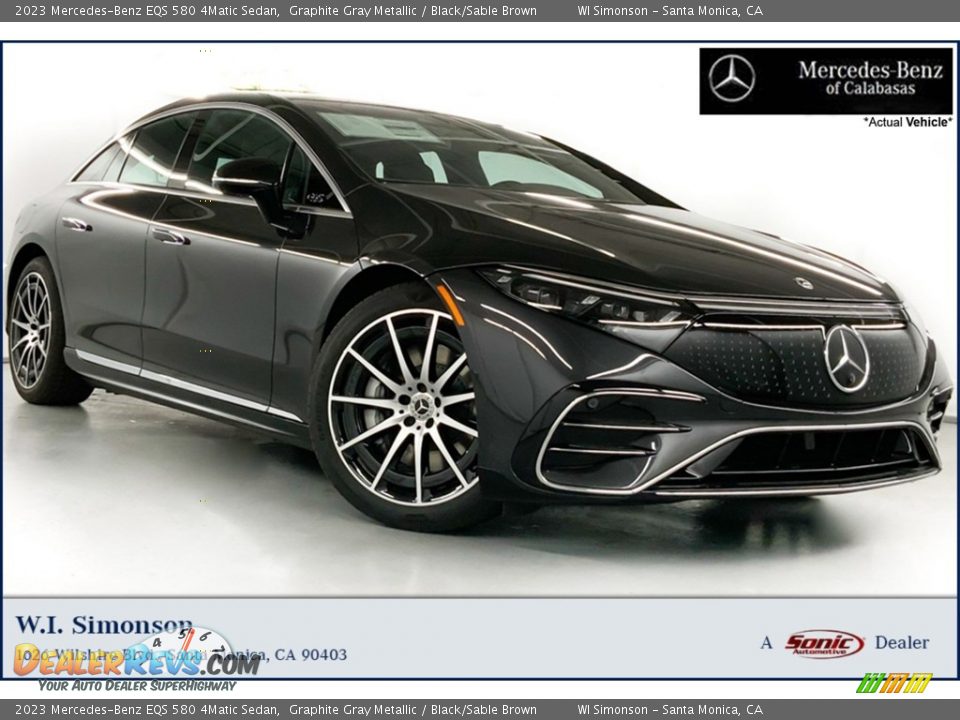Click the bottom "Graphite Gray Metallic / Black/Sable Brown" text
Screen dimensions: 960x720
(x=413, y=710)
